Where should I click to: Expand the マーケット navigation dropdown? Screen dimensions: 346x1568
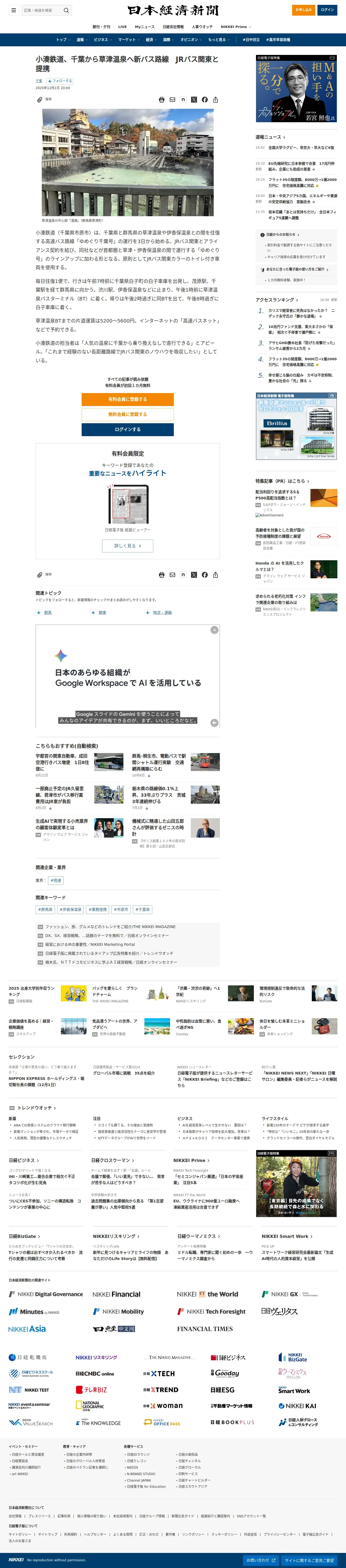129,40
